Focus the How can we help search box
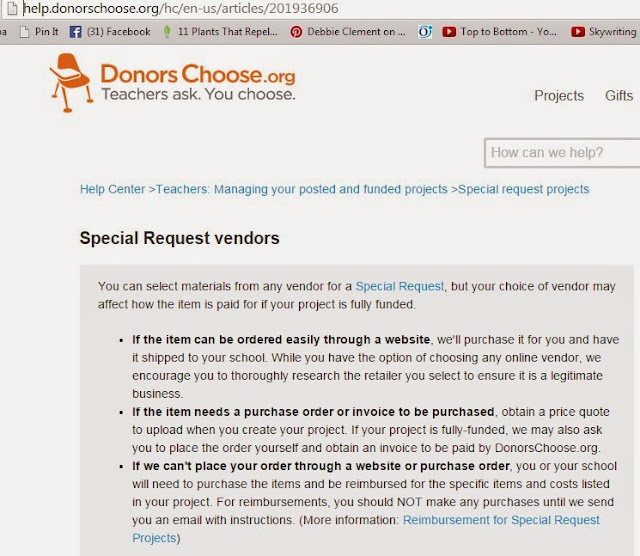Screen dimensions: 640x556 coord(562,153)
